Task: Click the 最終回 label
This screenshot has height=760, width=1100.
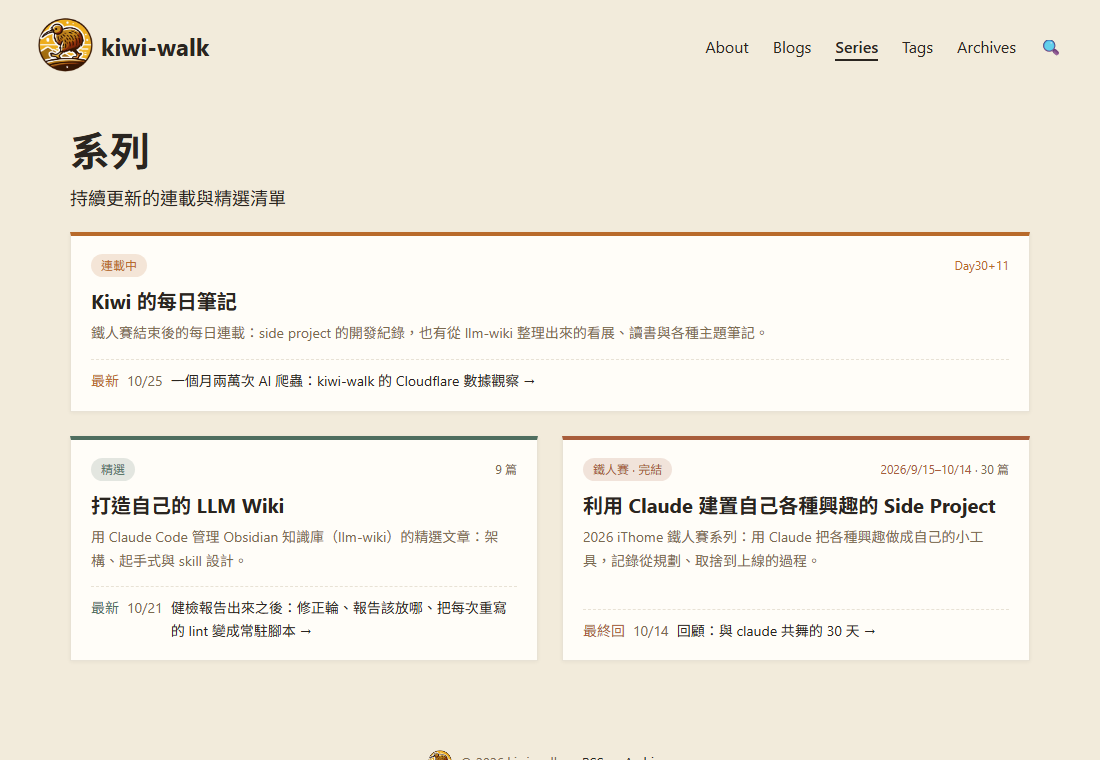Action: 604,631
